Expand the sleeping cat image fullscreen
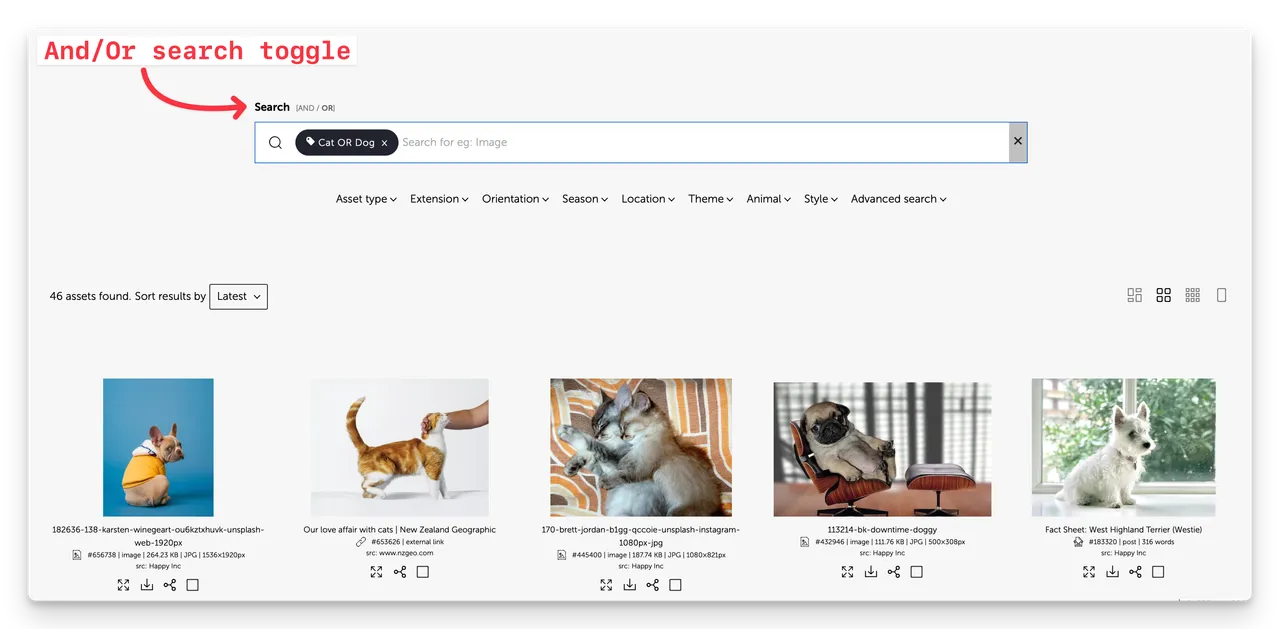Image resolution: width=1280 pixels, height=629 pixels. pos(606,585)
